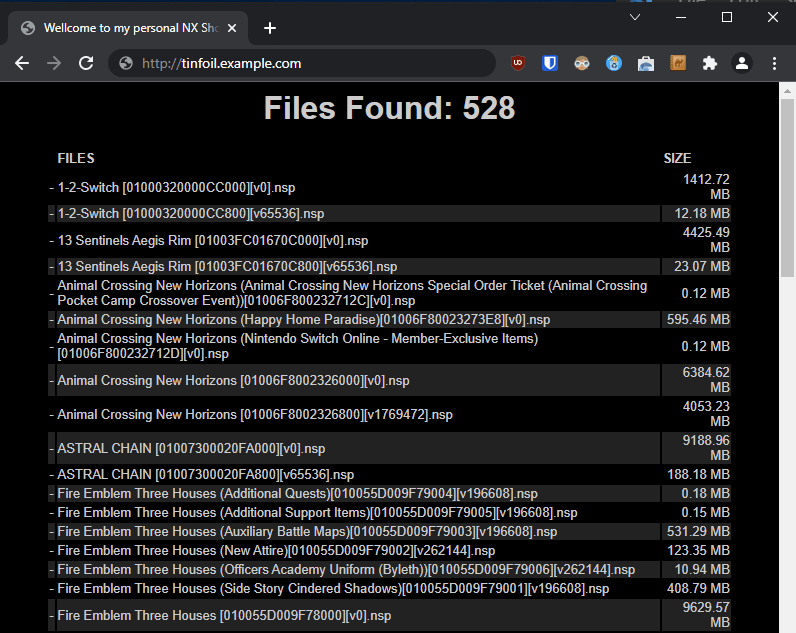Viewport: 796px width, 633px height.
Task: Click the 123.35 MB size value
Action: pos(699,550)
